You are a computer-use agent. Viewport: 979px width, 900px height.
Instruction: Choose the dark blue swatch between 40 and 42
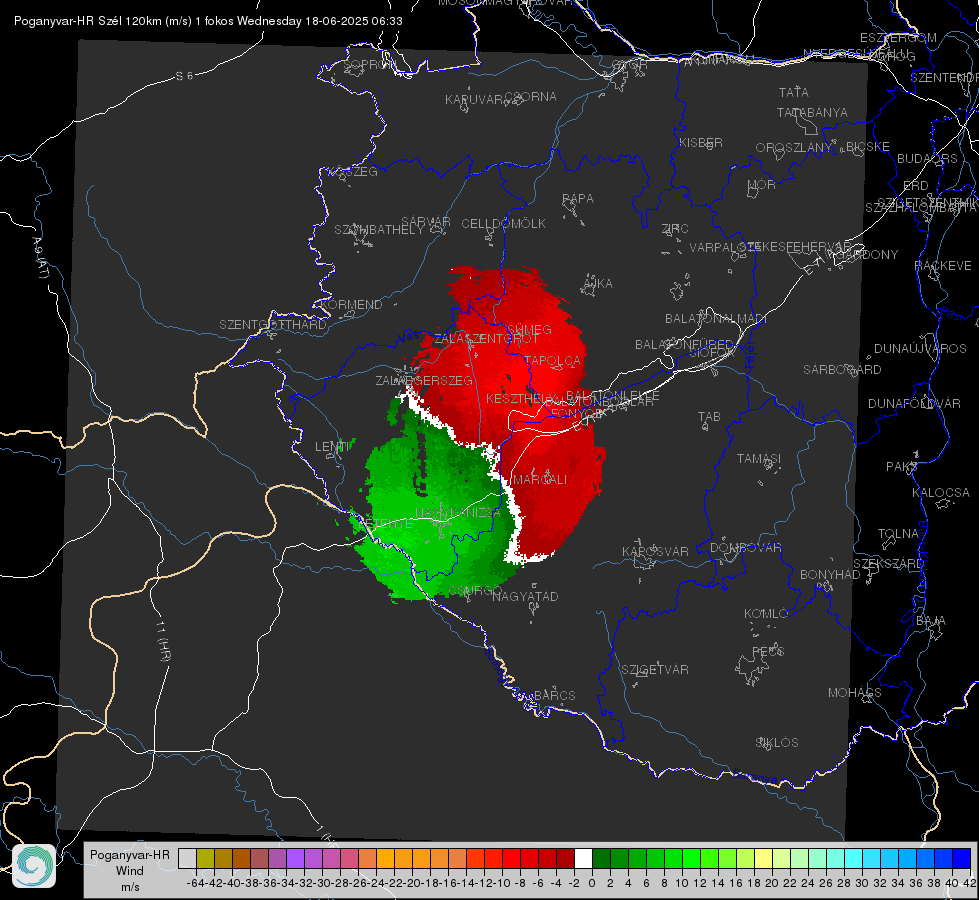[x=962, y=859]
